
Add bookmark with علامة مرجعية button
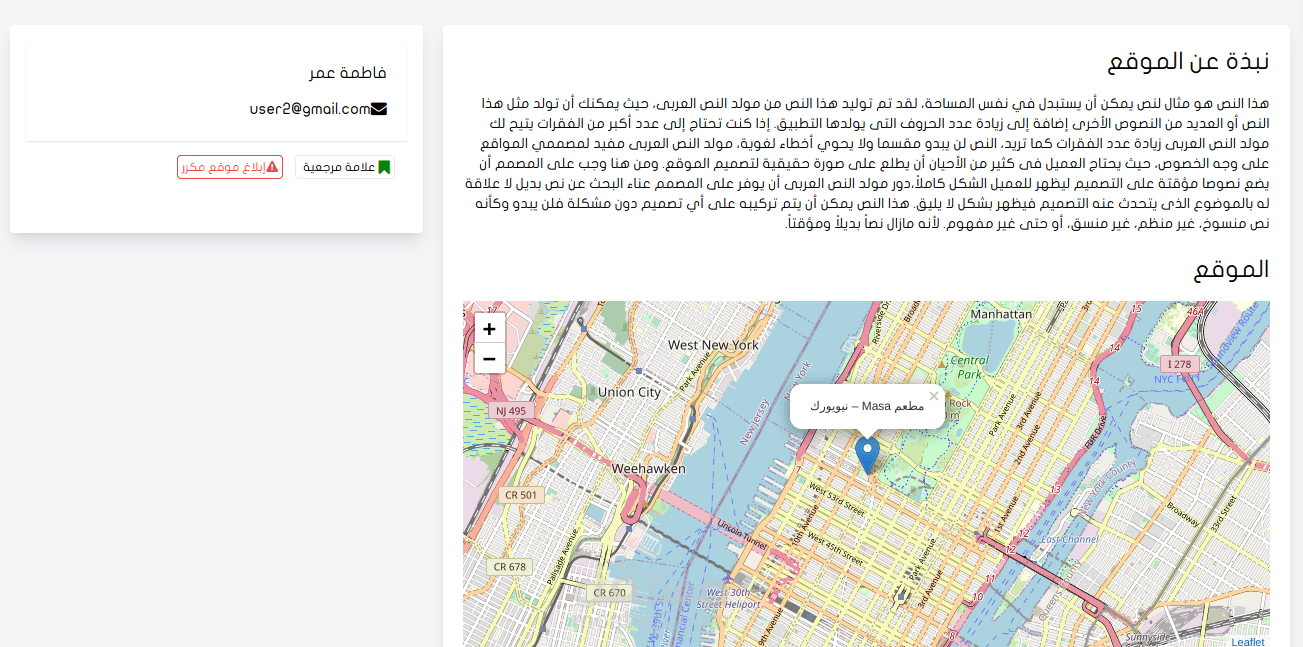pyautogui.click(x=345, y=167)
